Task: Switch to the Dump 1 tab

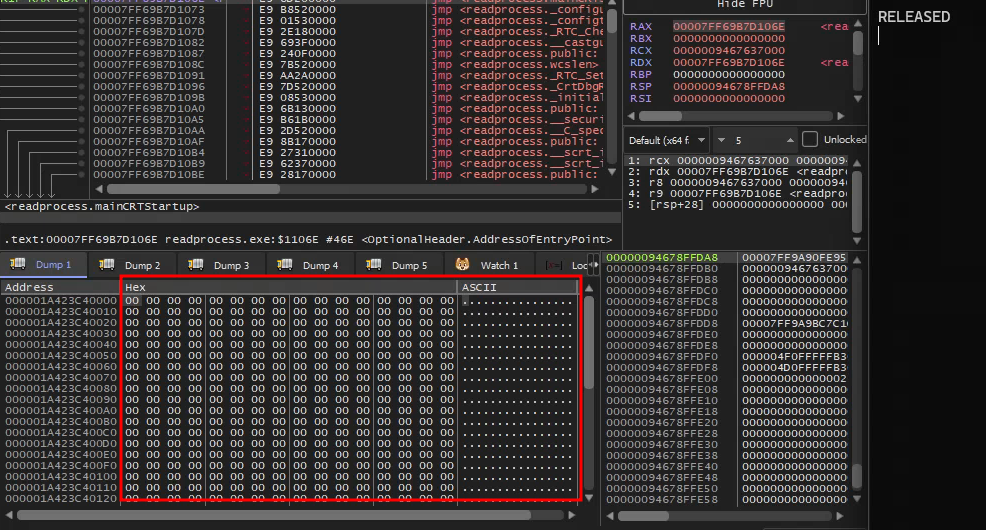Action: point(43,265)
